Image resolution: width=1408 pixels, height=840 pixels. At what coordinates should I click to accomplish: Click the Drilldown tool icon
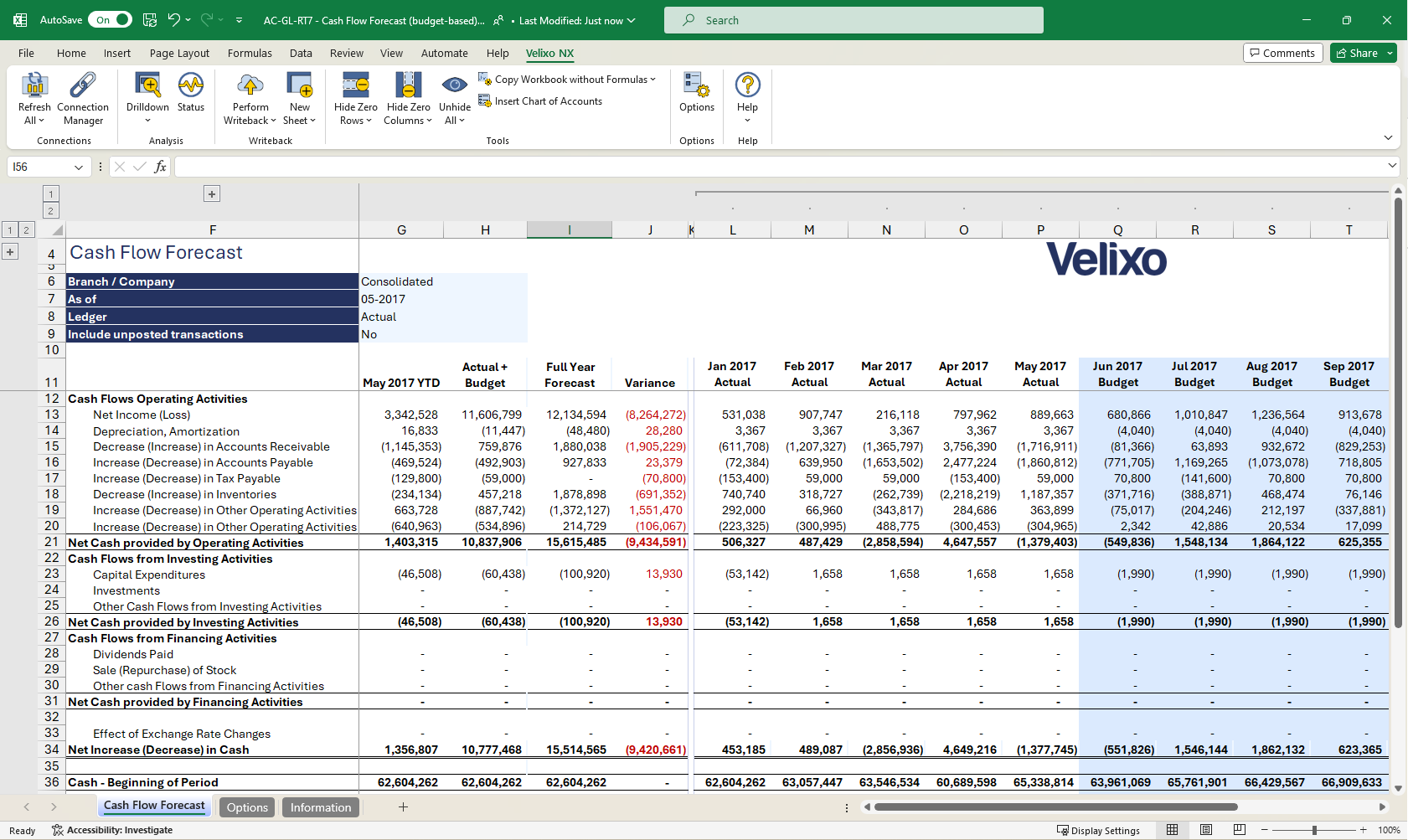(x=147, y=85)
